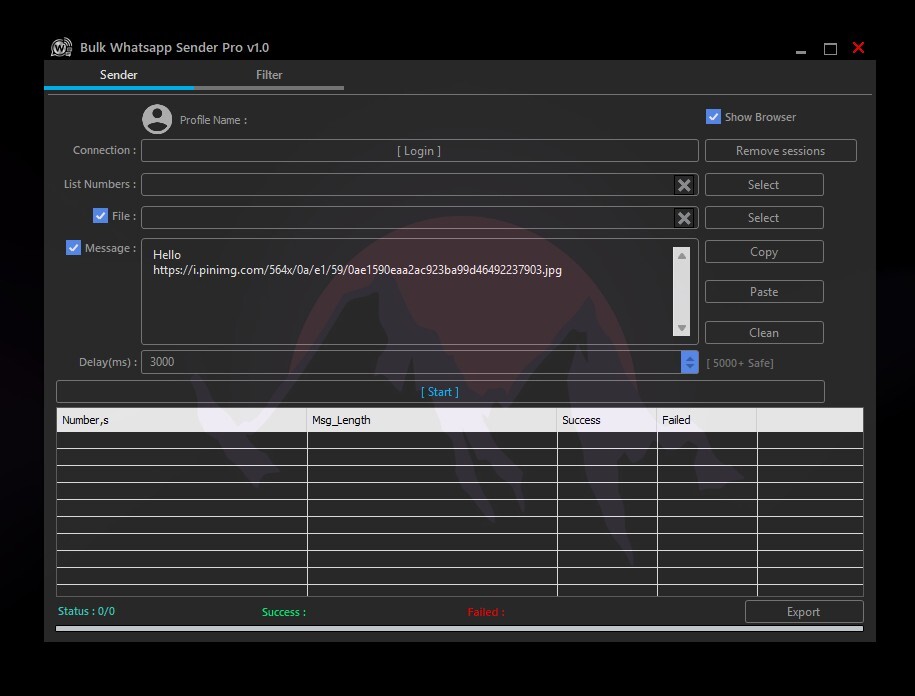Image resolution: width=915 pixels, height=696 pixels.
Task: Click the Status : 0/0 label
Action: pos(86,611)
